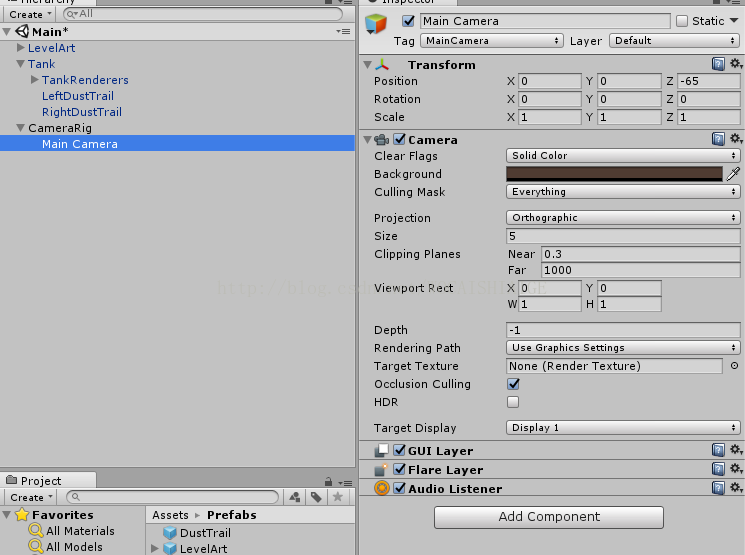
Task: Click the GameObject cube icon in Inspector
Action: click(376, 24)
